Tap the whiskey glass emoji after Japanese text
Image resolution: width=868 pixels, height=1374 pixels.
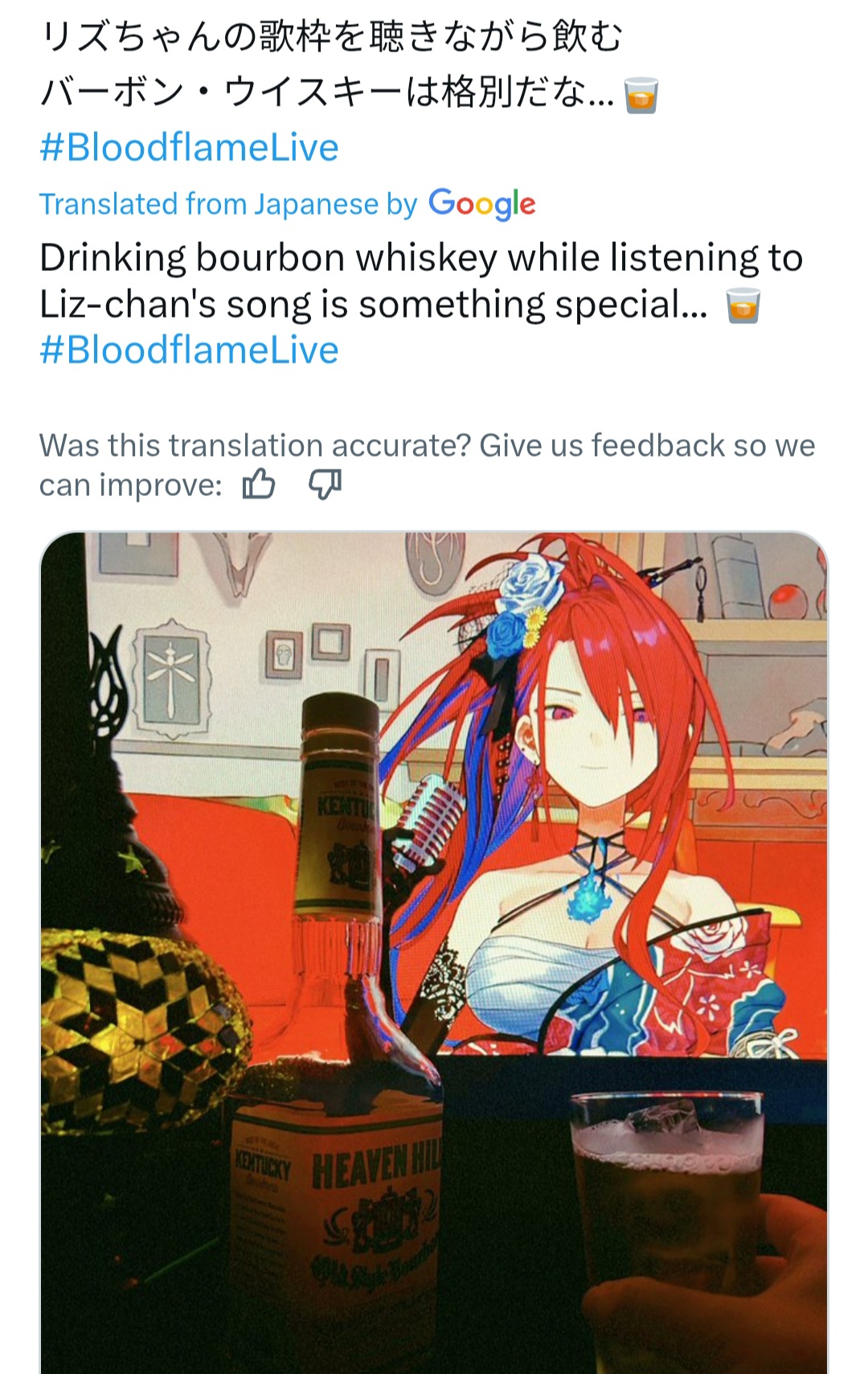[641, 95]
